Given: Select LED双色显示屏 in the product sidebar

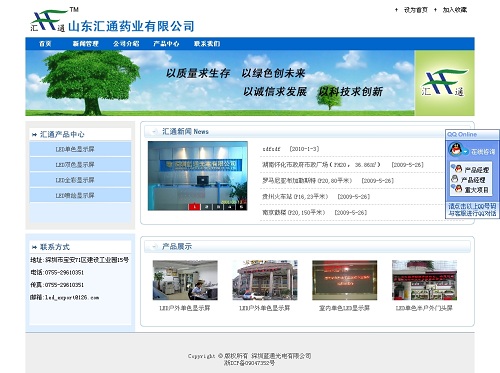Looking at the screenshot, I should (80, 164).
